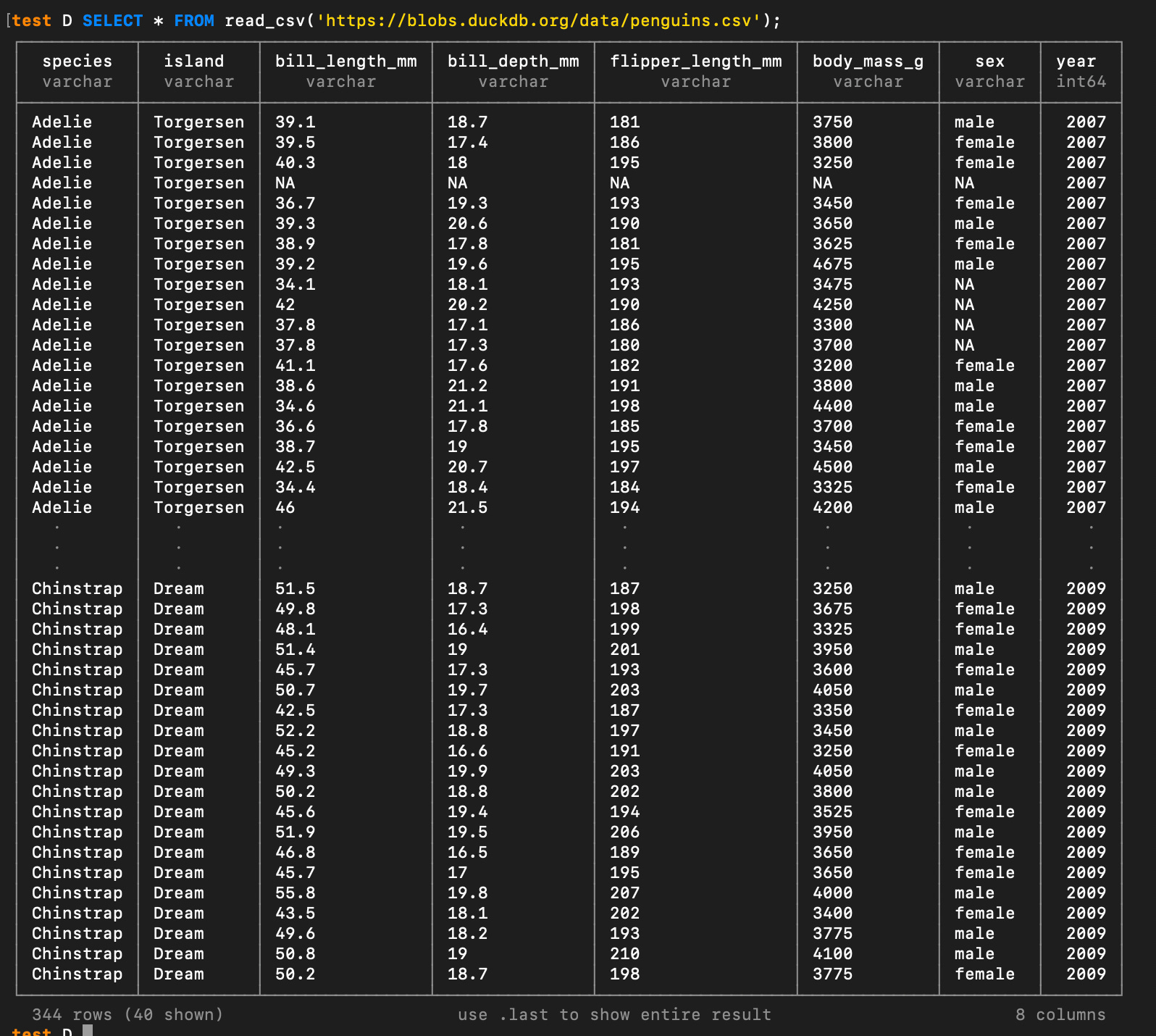Click the 'species' column header
This screenshot has width=1156, height=1036.
click(x=78, y=61)
